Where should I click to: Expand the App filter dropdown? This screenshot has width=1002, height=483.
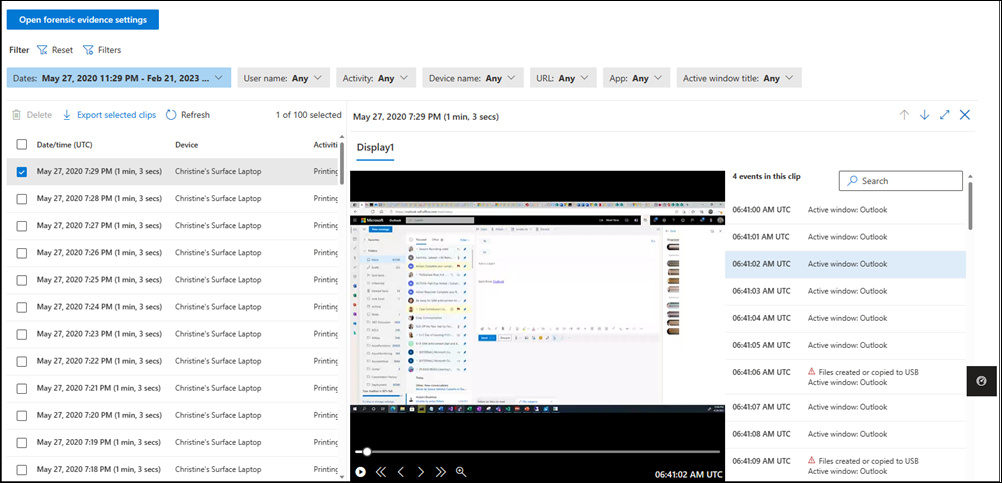636,78
